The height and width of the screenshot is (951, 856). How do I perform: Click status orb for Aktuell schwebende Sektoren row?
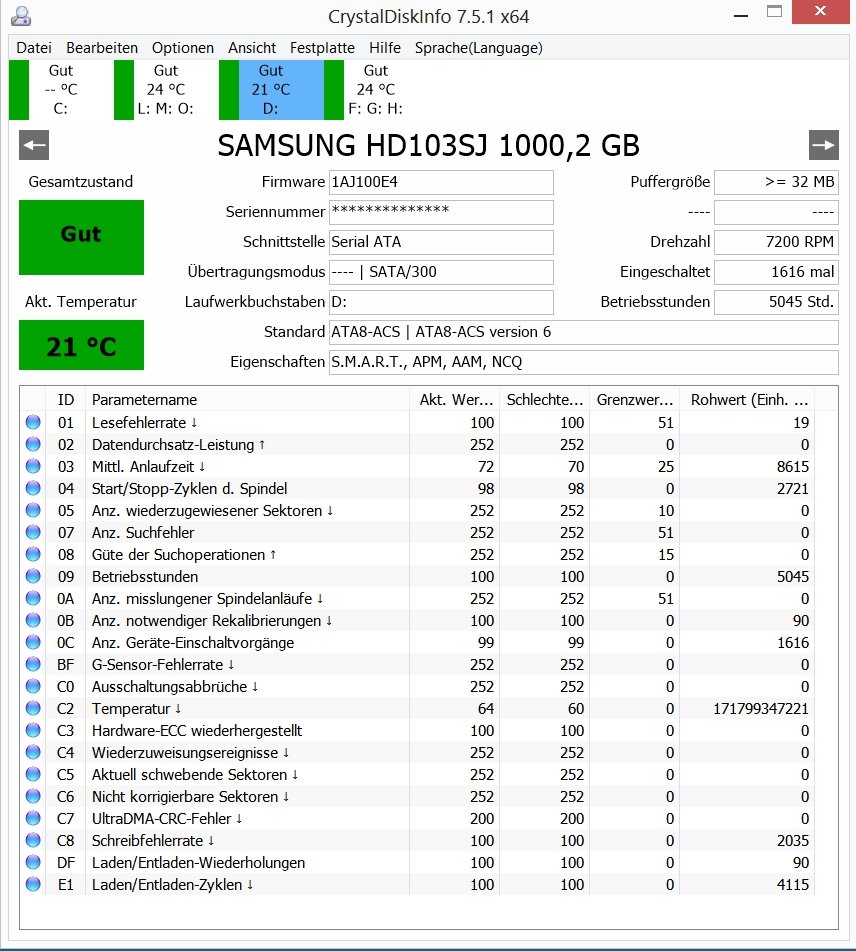[33, 774]
